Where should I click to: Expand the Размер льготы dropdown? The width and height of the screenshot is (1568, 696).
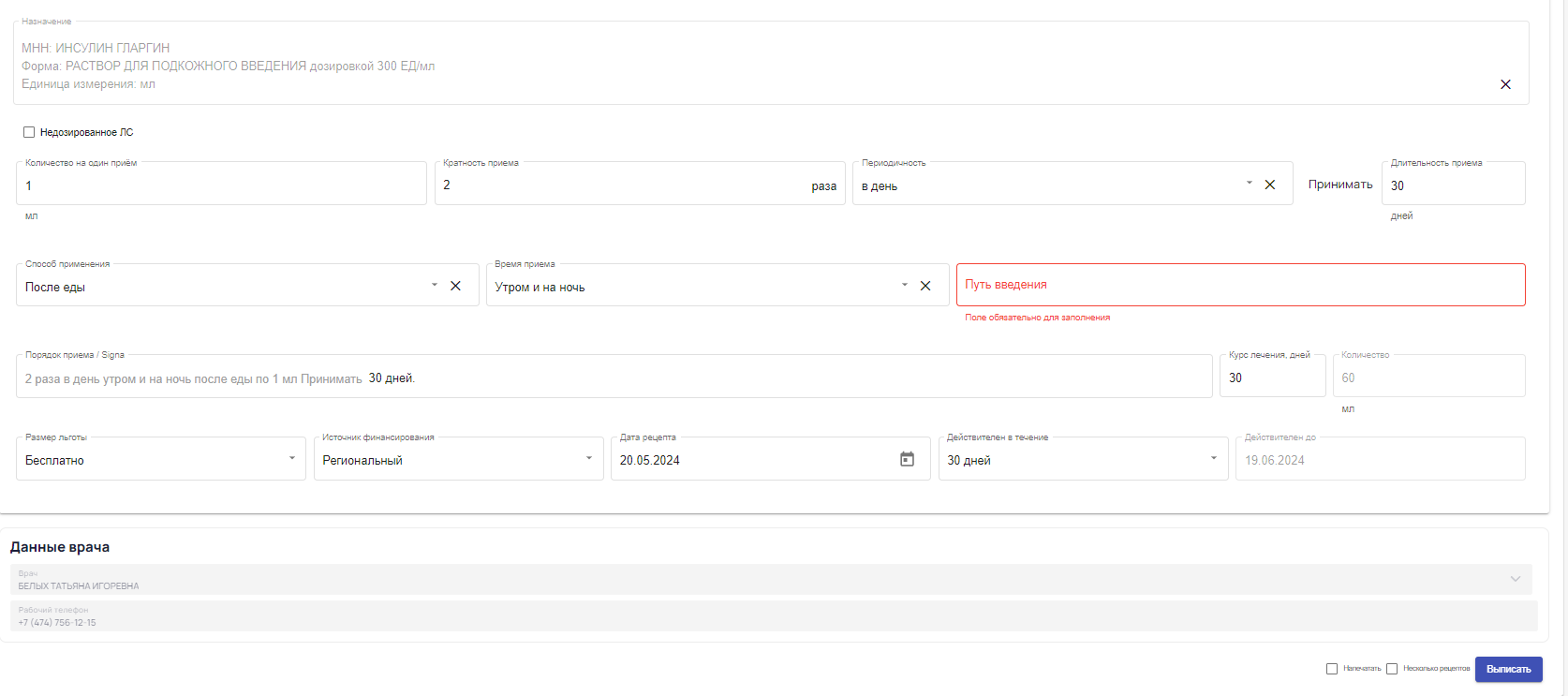(292, 458)
